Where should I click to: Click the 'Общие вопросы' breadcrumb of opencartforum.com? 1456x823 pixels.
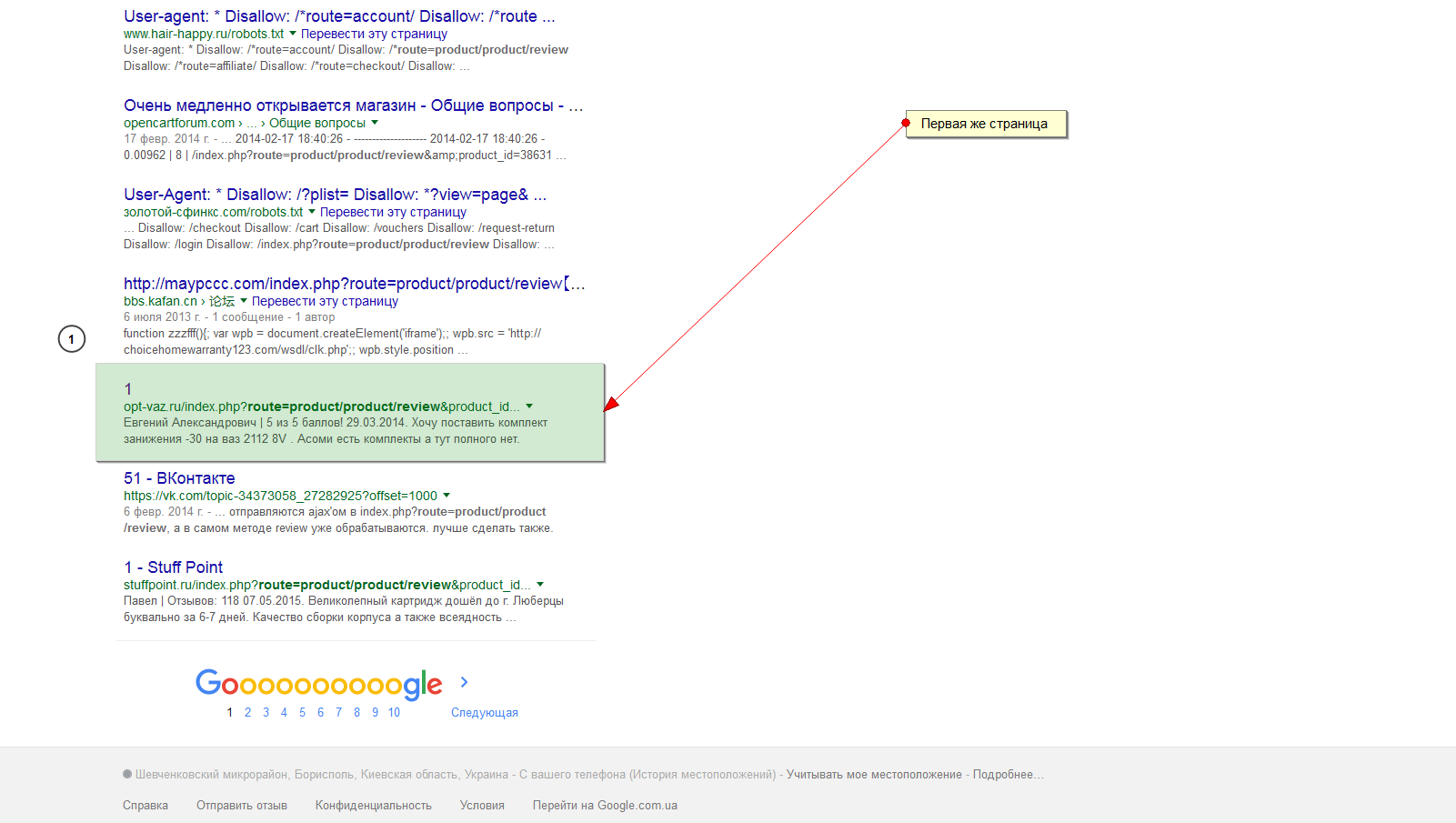317,123
